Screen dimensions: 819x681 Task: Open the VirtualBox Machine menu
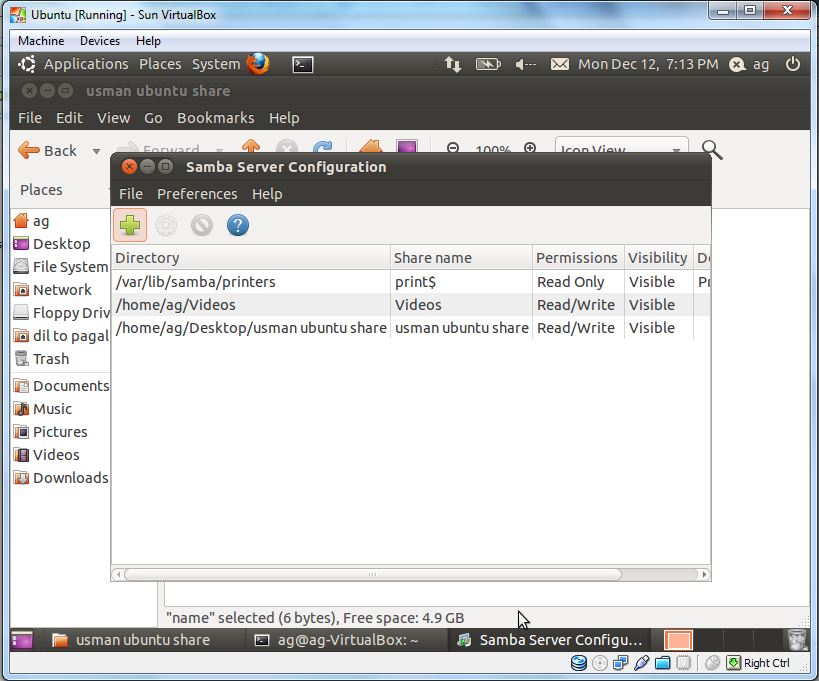[41, 41]
